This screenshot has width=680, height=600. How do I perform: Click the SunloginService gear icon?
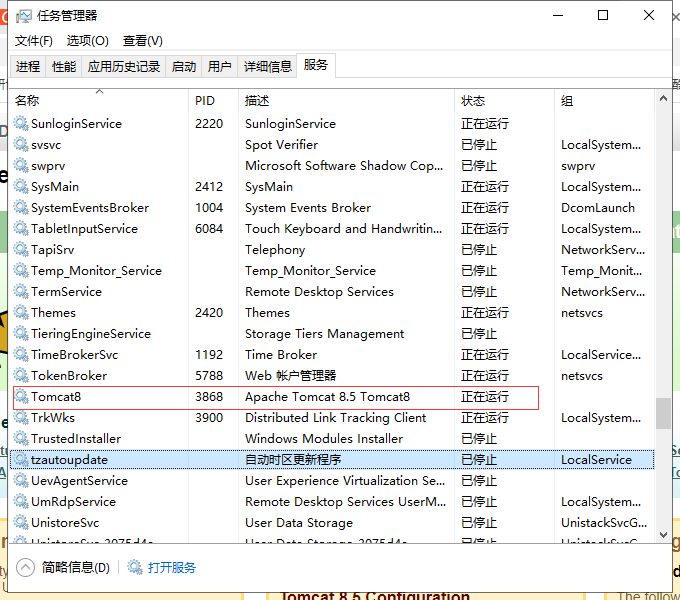tap(21, 124)
